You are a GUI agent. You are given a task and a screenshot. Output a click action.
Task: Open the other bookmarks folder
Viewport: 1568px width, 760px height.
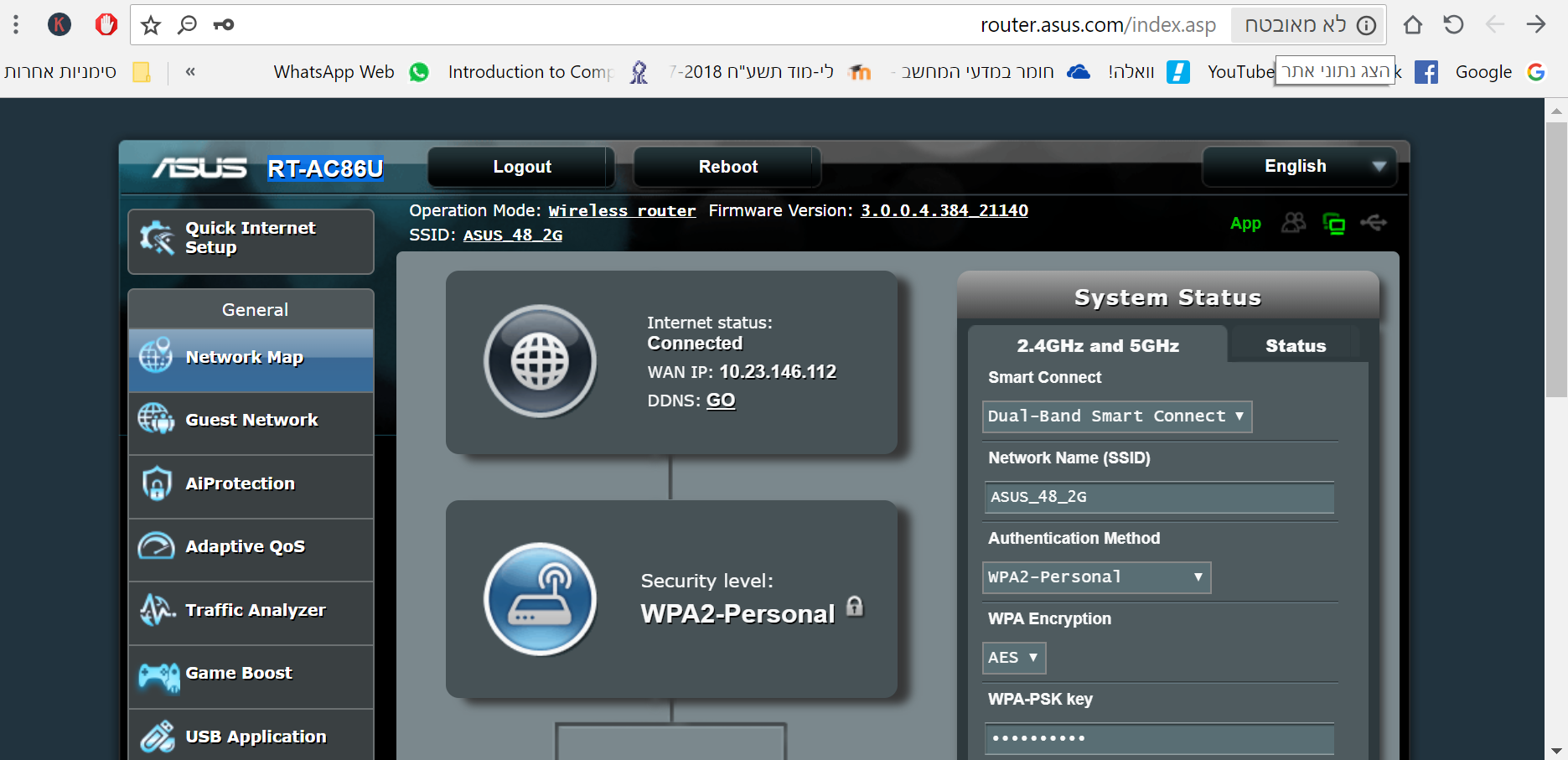pos(77,72)
